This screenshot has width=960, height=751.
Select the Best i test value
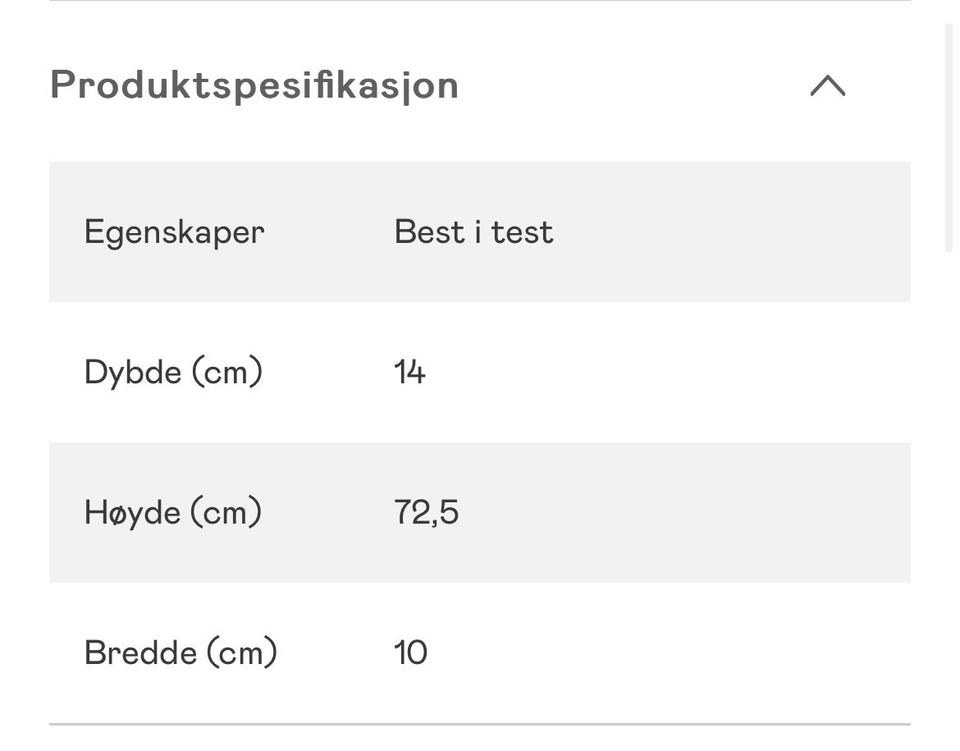[473, 232]
